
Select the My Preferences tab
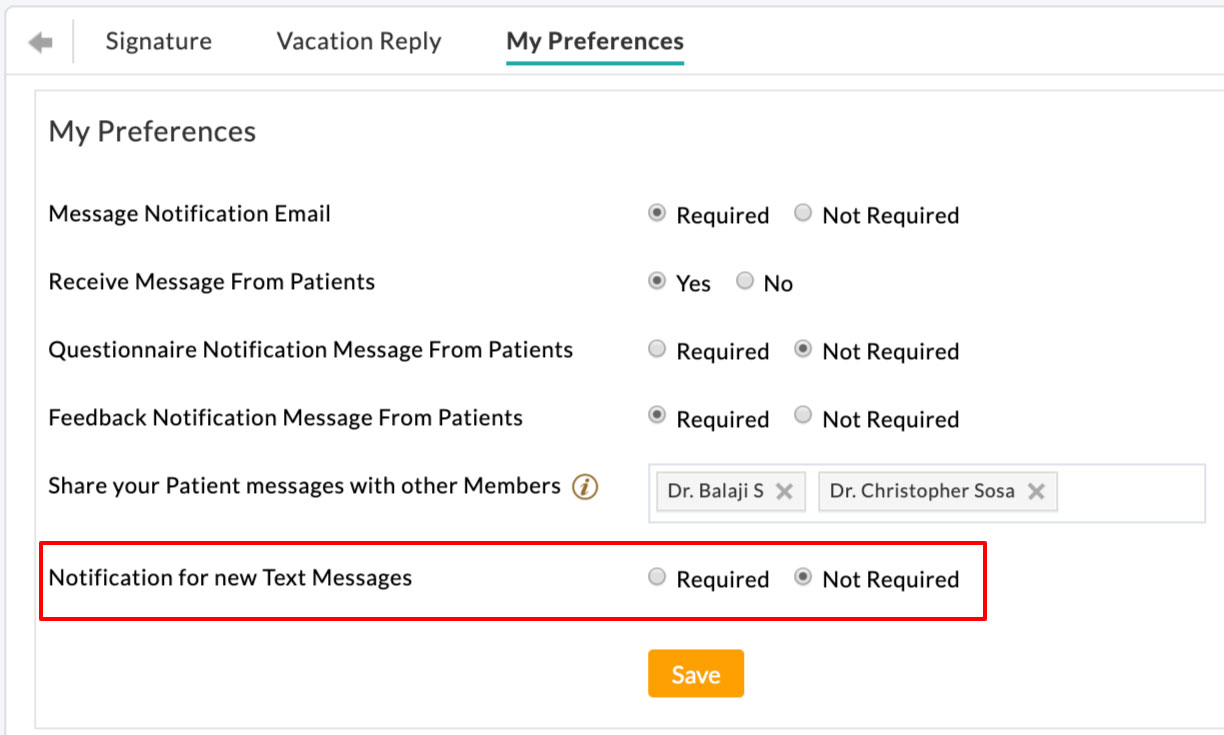click(x=594, y=41)
